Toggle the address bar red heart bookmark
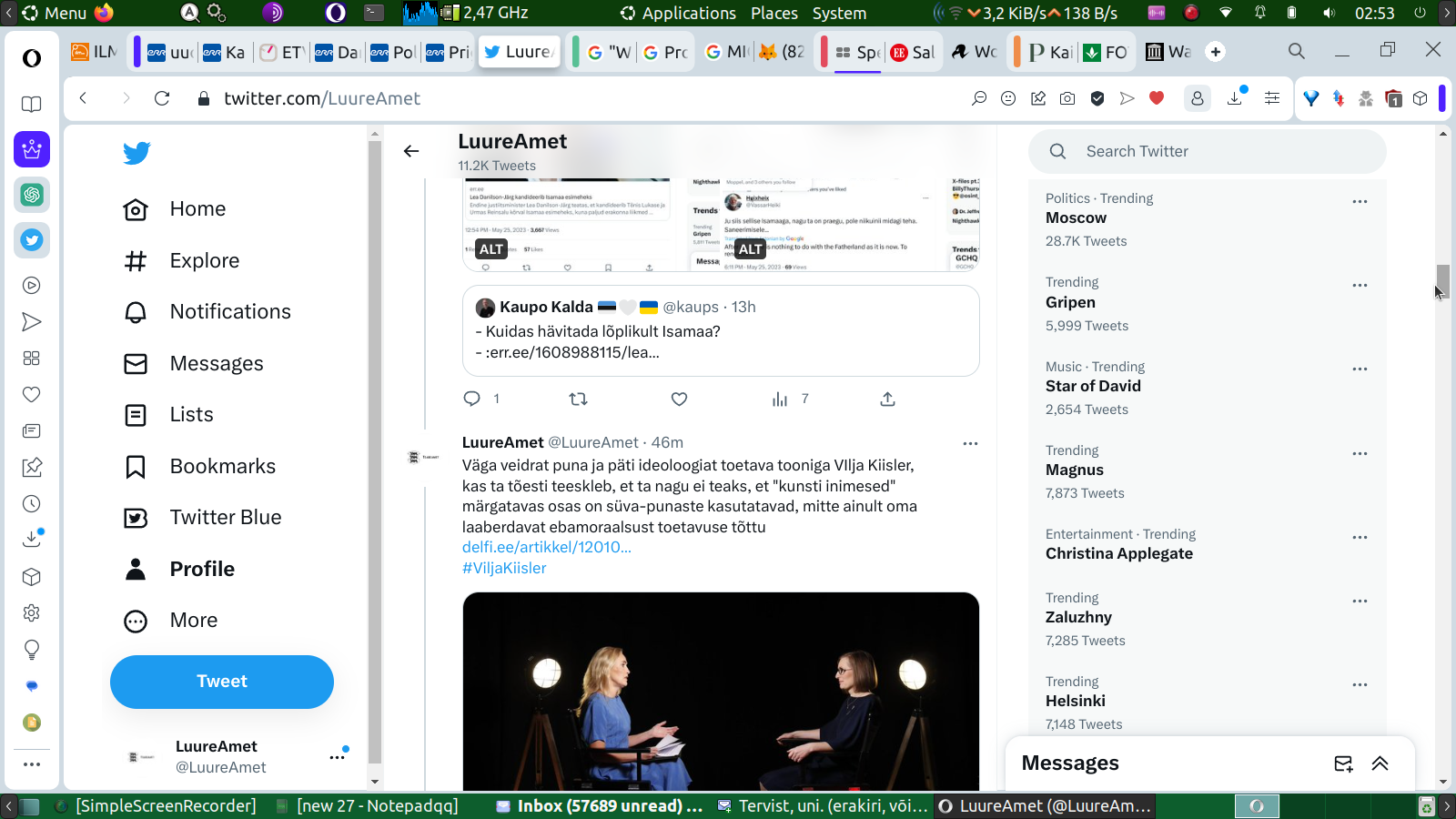The width and height of the screenshot is (1456, 819). 1157,98
